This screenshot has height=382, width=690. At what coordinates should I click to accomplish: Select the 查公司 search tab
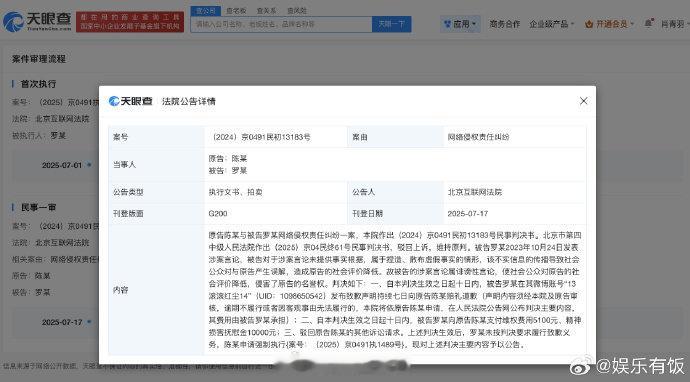(x=206, y=11)
